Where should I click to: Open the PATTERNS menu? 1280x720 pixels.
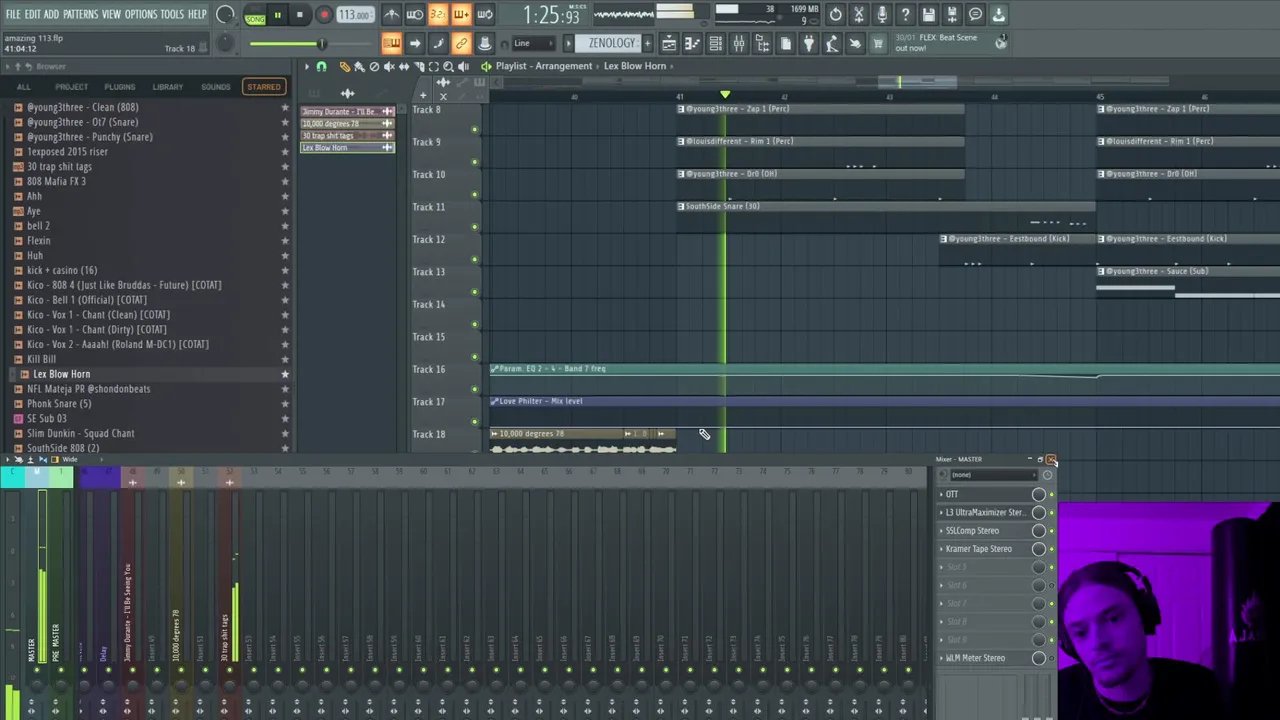coord(80,14)
